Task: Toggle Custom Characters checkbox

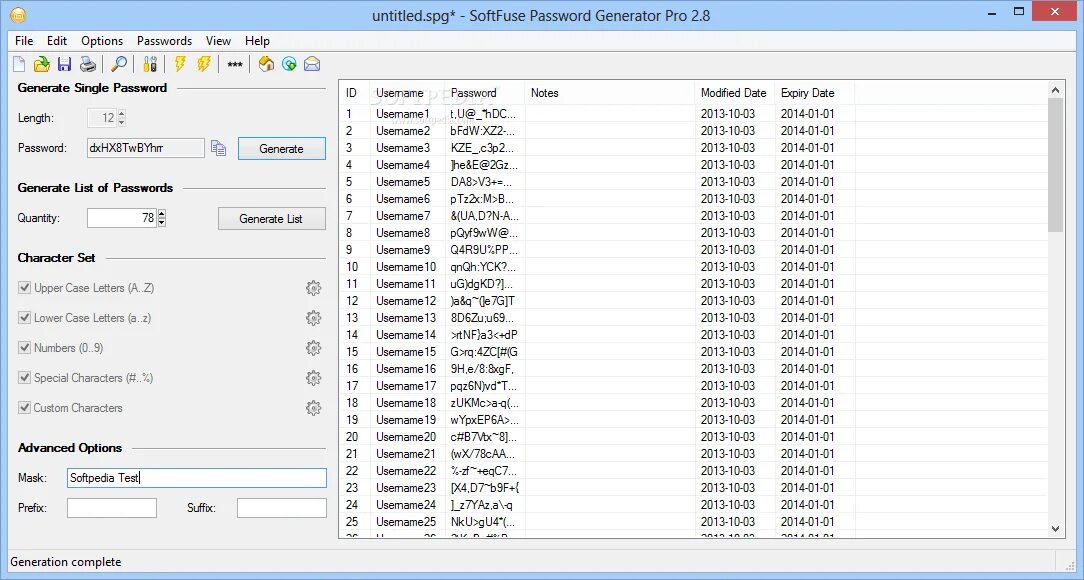Action: click(24, 407)
